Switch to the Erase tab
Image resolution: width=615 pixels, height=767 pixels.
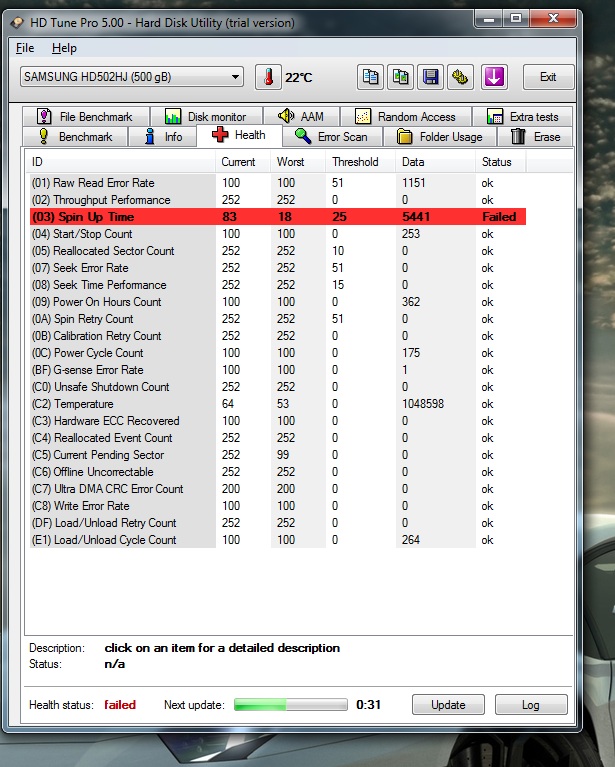pyautogui.click(x=535, y=136)
